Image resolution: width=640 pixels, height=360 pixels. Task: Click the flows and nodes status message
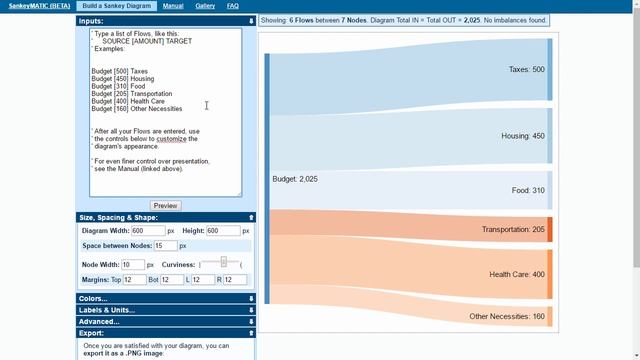coord(404,20)
